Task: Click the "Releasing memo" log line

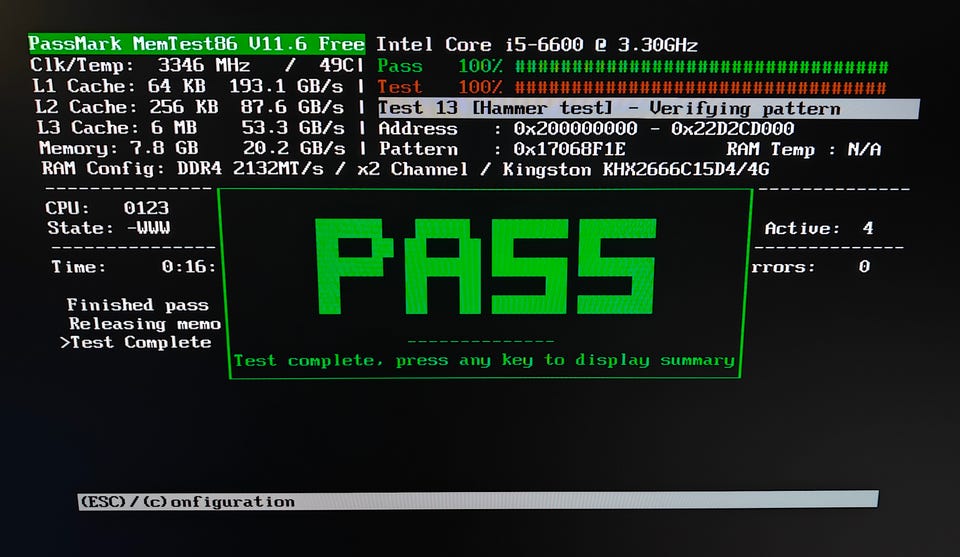Action: point(144,324)
